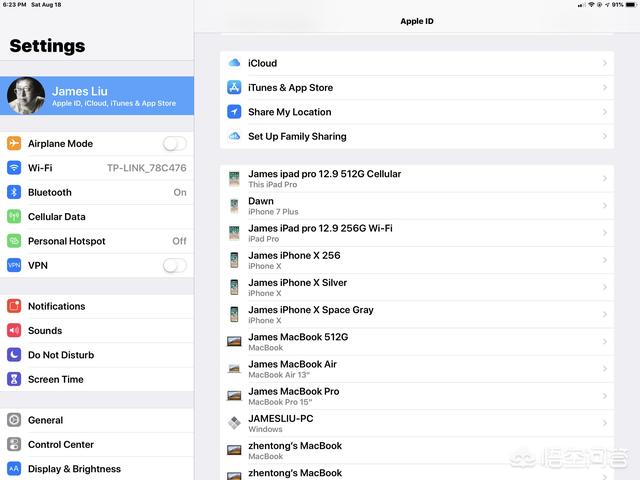
Task: Tap the Screen Time hourglass icon
Action: pyautogui.click(x=14, y=379)
